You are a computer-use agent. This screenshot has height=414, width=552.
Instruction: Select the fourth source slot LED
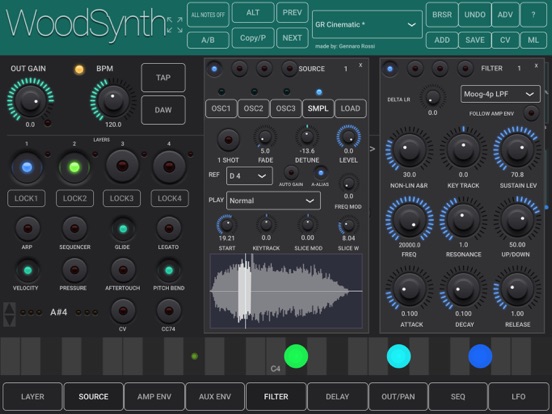tap(289, 69)
